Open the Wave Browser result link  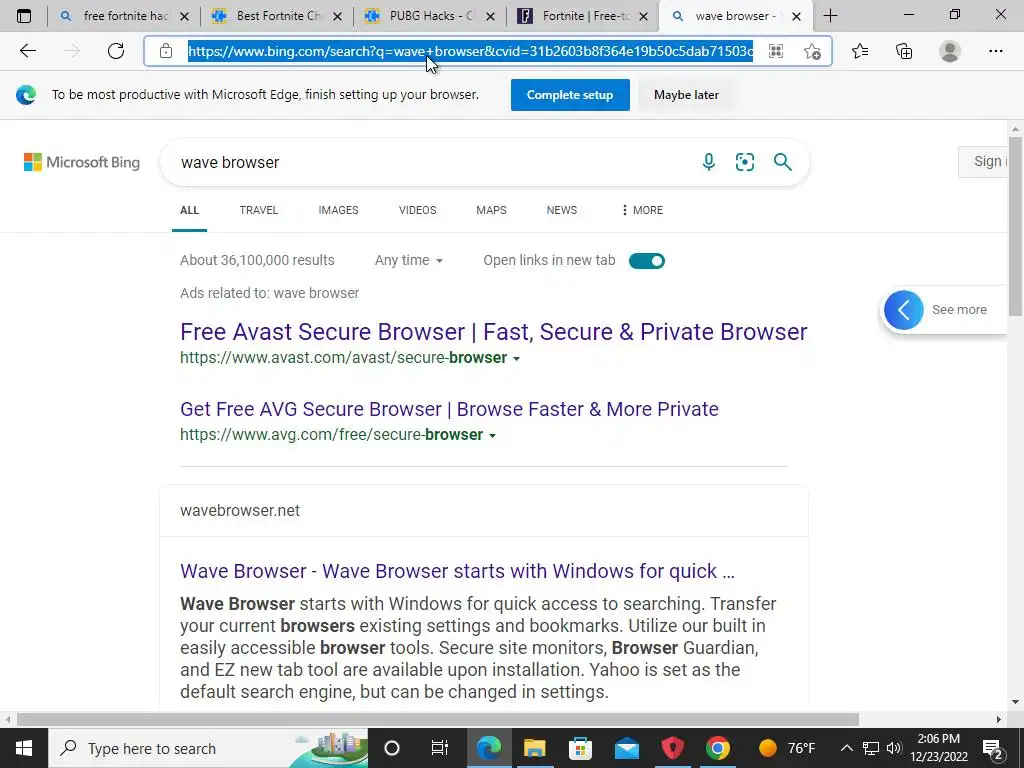click(x=457, y=571)
